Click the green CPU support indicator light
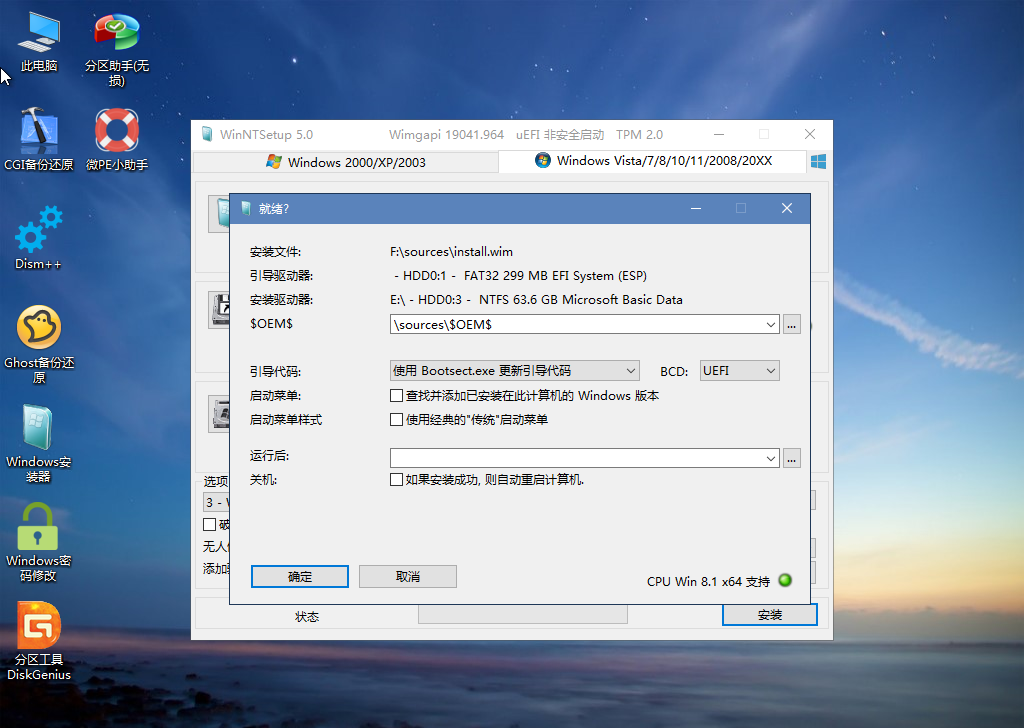 pos(786,580)
